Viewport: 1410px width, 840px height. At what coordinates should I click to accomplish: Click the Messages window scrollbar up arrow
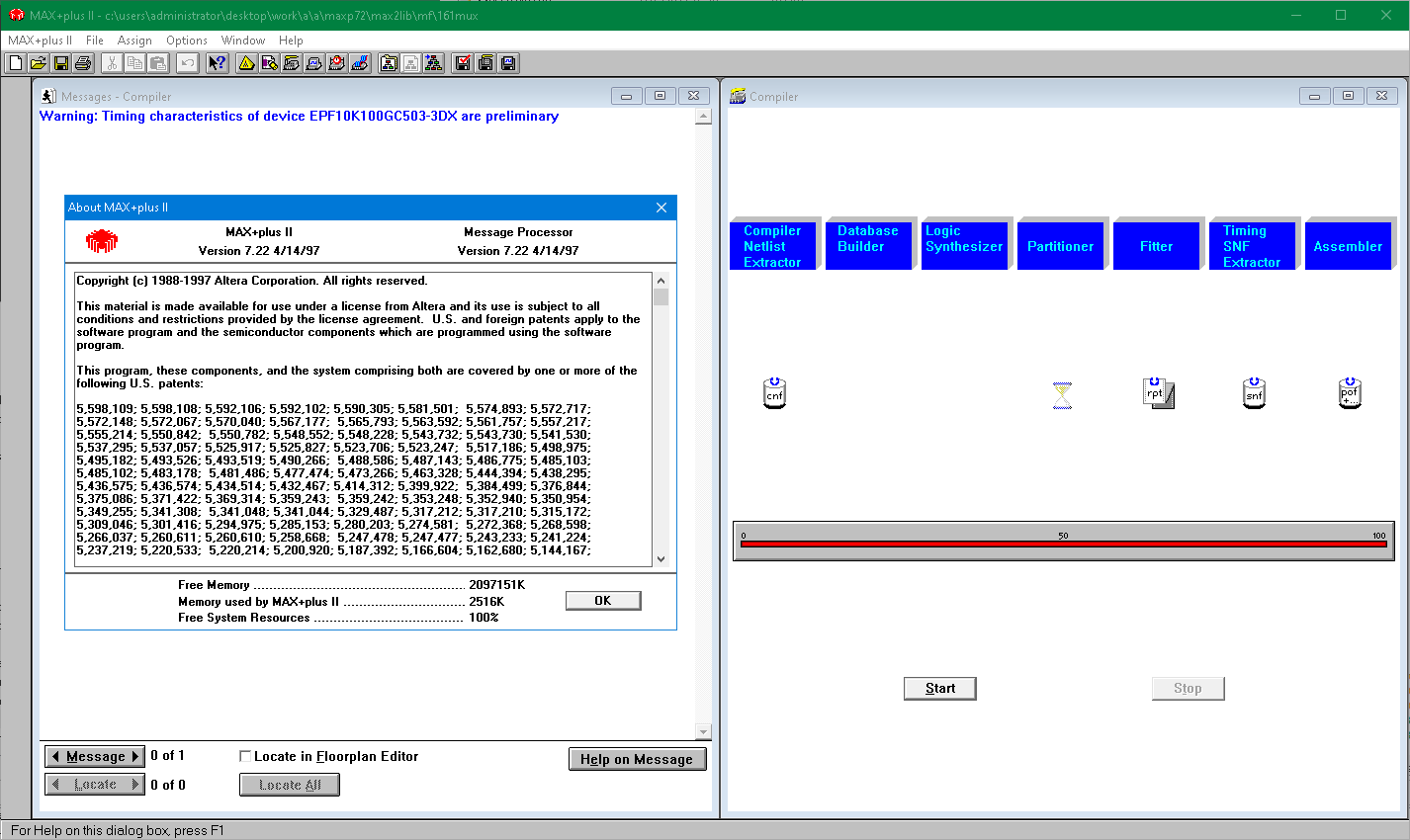coord(703,117)
